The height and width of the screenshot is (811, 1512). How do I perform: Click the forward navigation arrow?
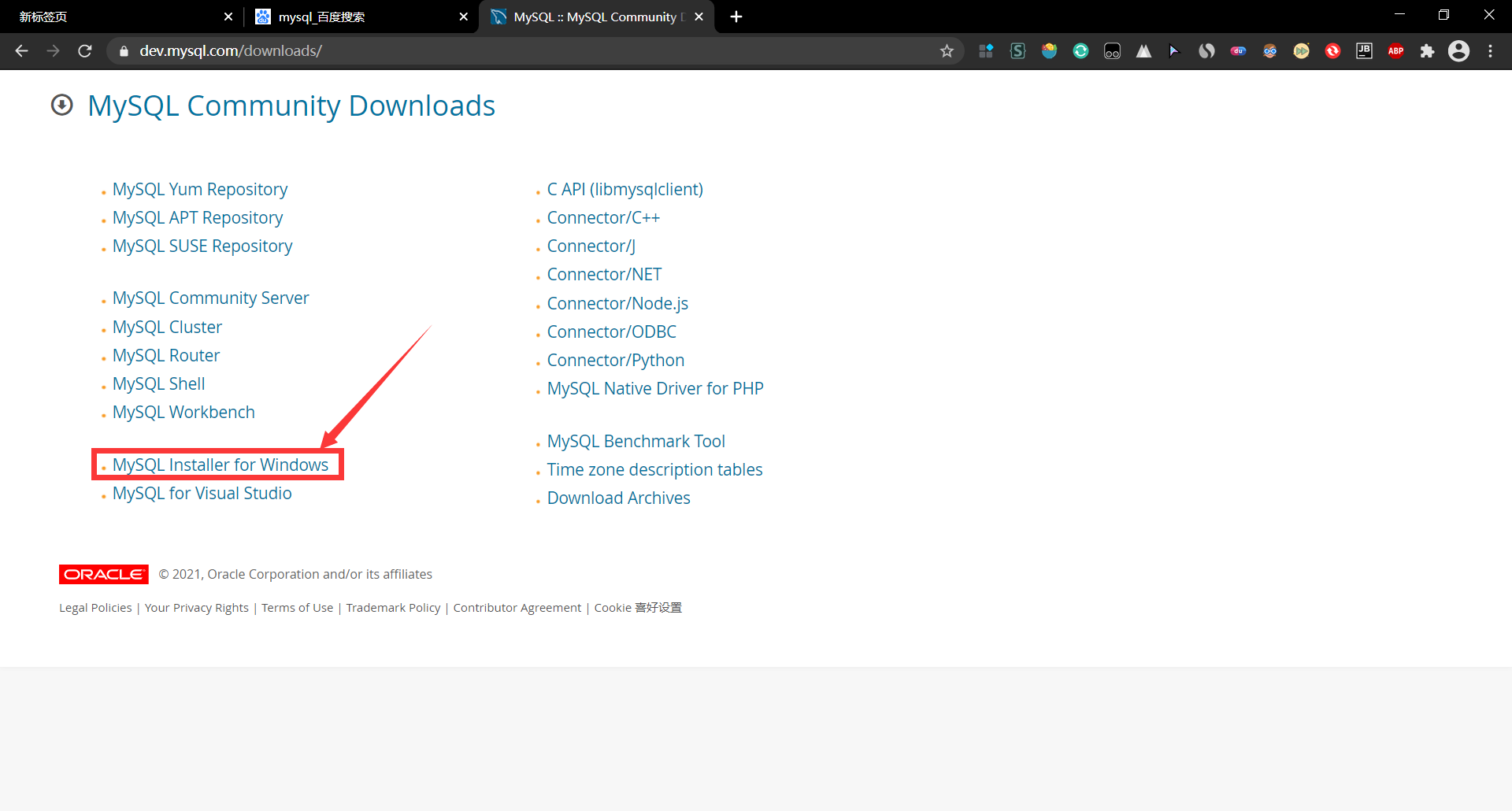coord(53,50)
